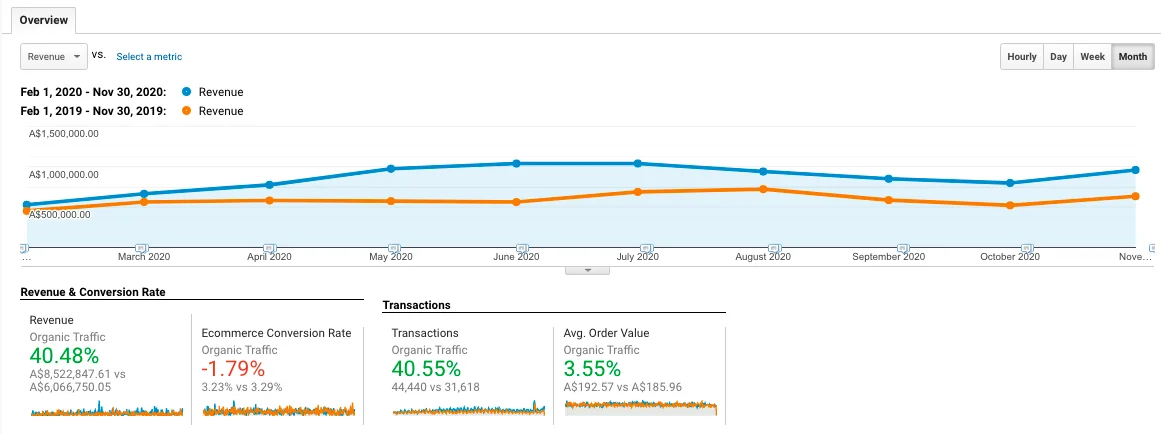Switch chart granularity to Week
1161x434 pixels.
[x=1092, y=57]
